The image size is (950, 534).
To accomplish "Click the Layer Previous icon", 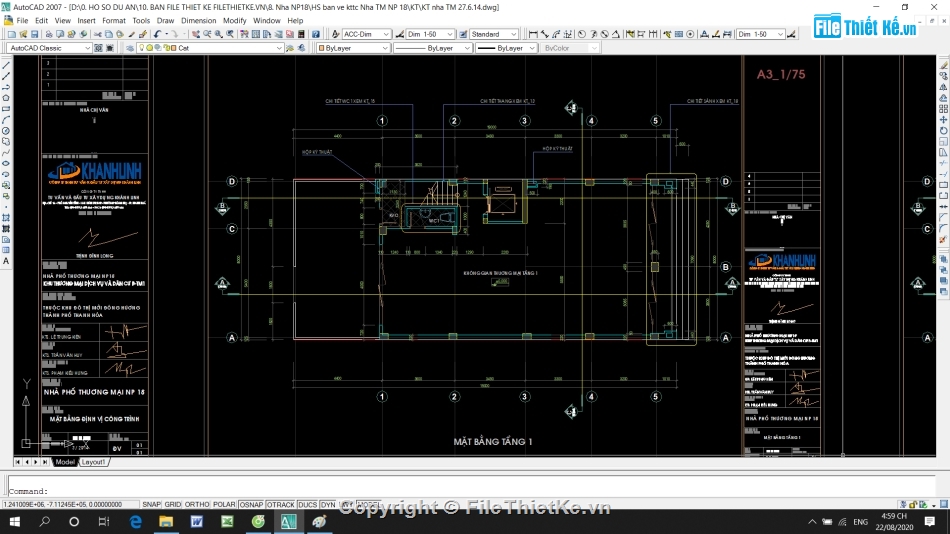I will coord(301,48).
